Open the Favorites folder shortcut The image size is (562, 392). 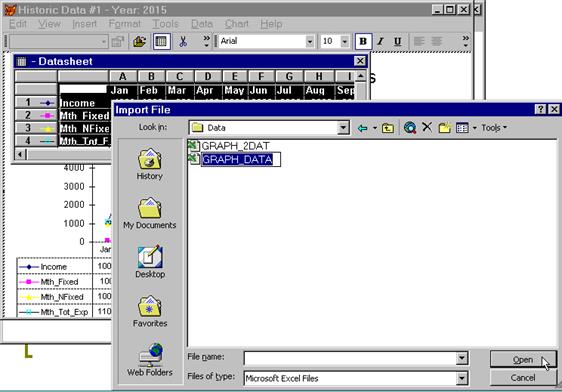pyautogui.click(x=150, y=311)
